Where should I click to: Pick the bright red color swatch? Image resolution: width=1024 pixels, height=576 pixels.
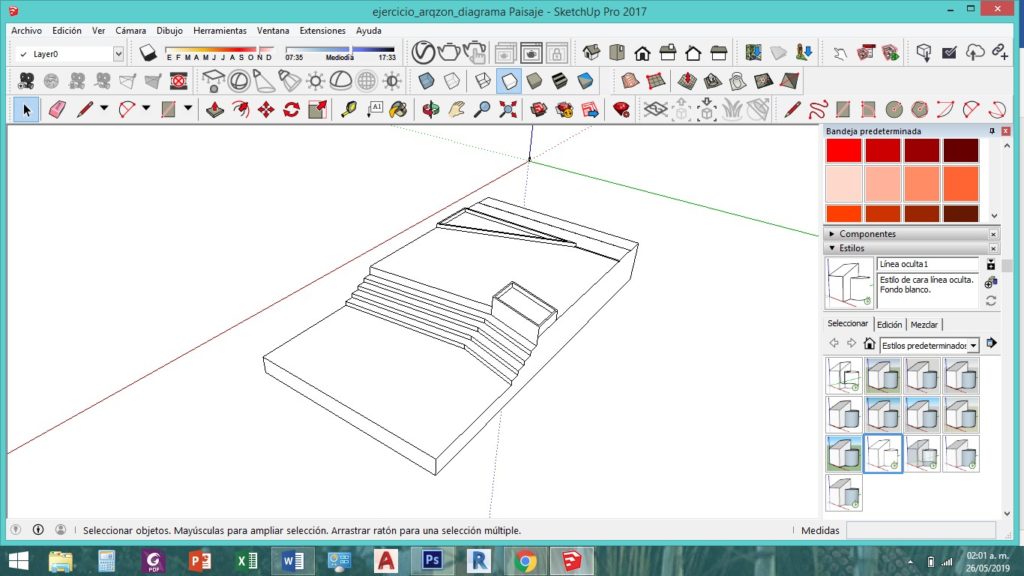click(x=844, y=150)
